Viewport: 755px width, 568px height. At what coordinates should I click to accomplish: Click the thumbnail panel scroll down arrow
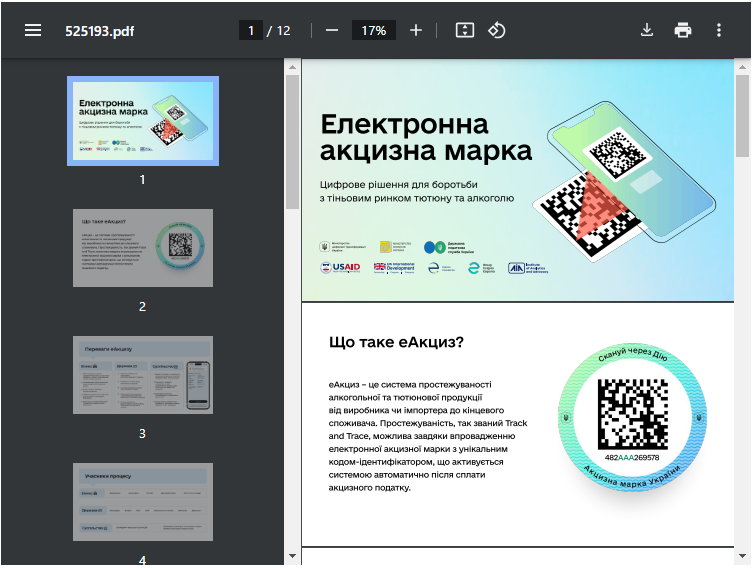(x=292, y=556)
